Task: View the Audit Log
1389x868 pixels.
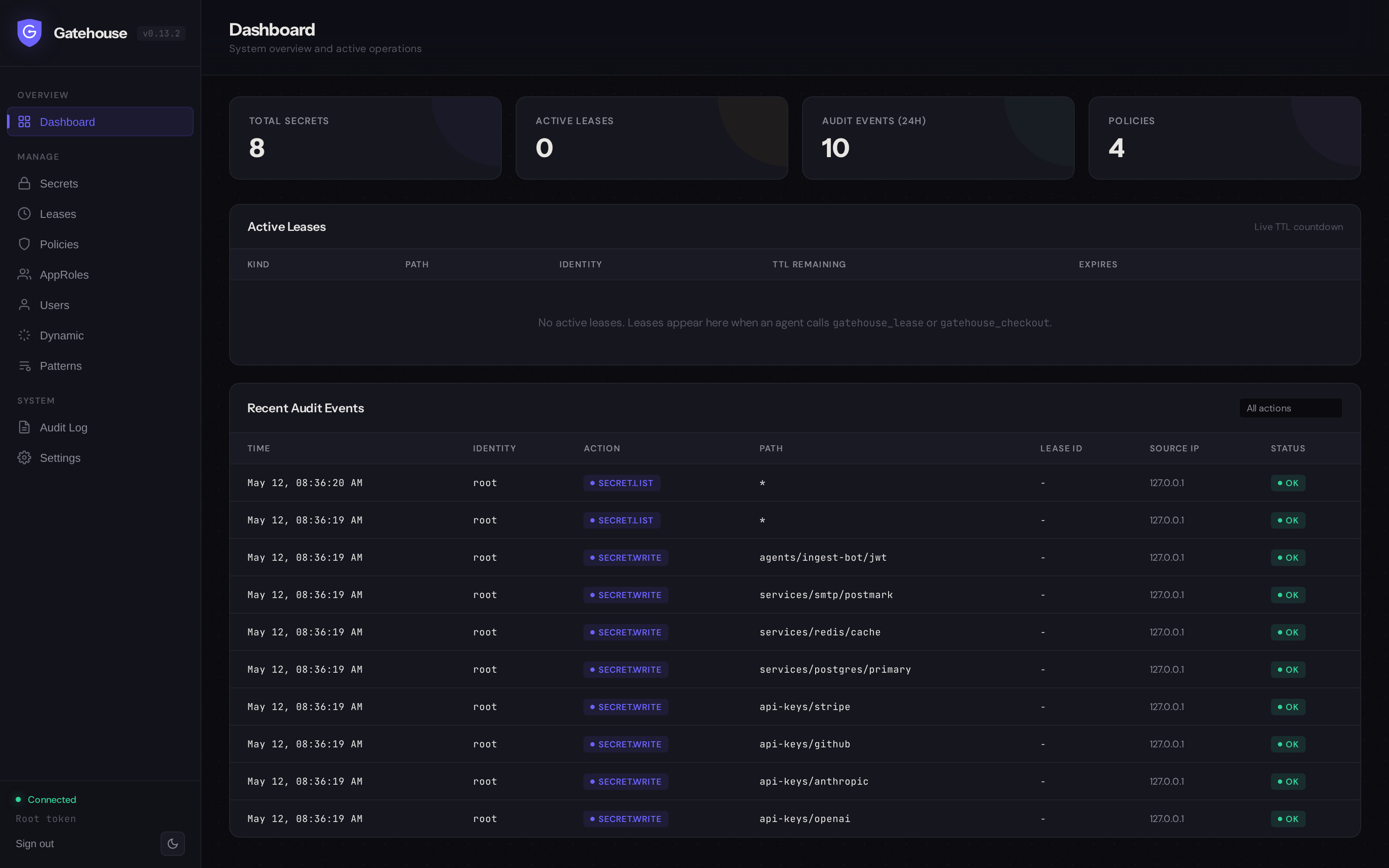Action: click(x=100, y=427)
